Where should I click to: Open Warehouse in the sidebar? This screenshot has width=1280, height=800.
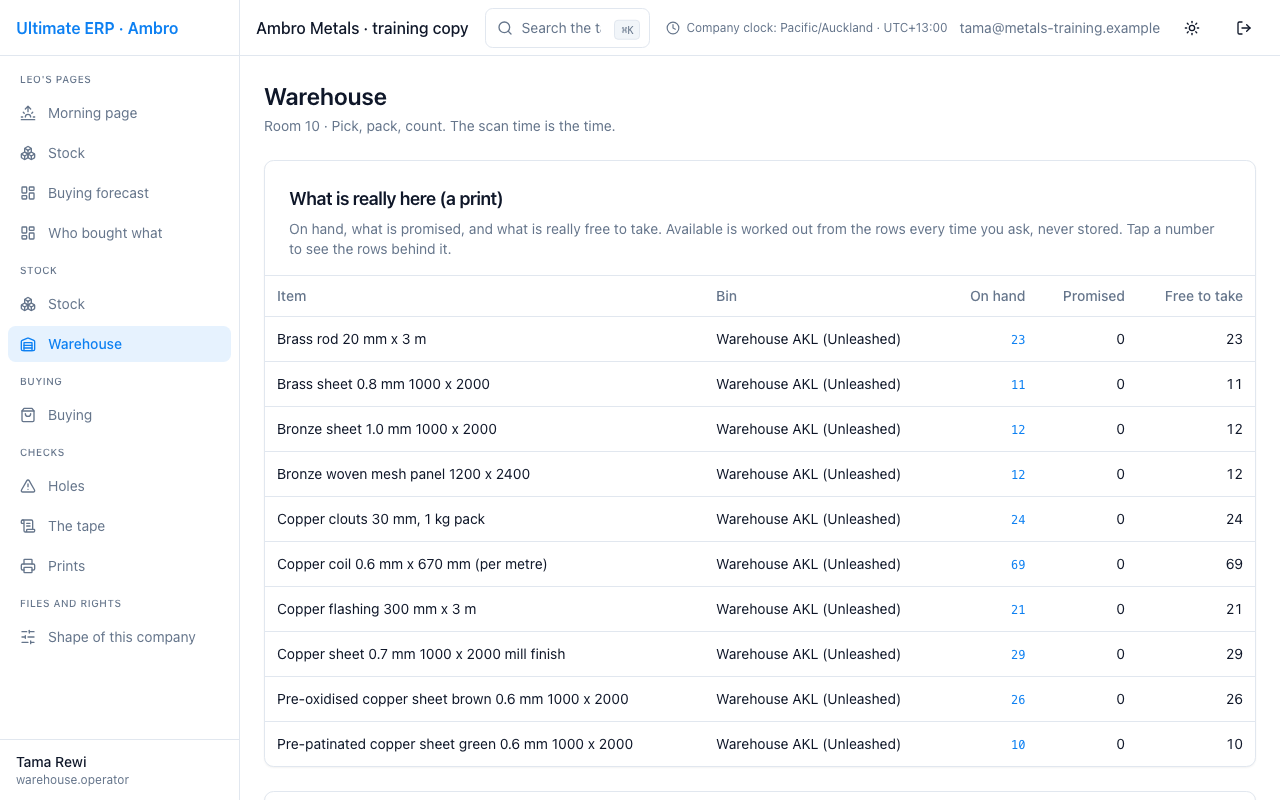pos(119,344)
